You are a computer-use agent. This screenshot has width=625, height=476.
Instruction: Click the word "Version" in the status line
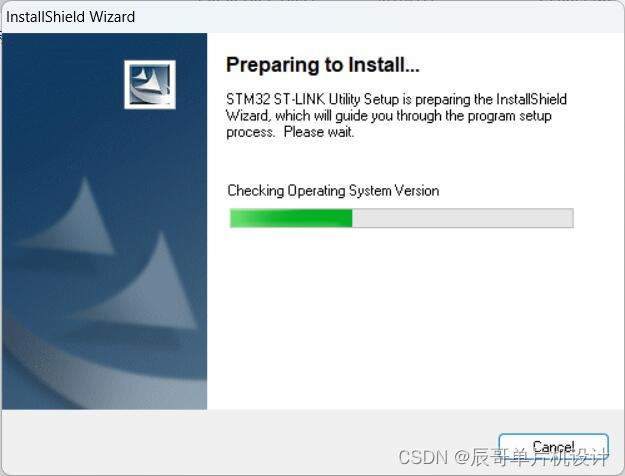(x=417, y=191)
